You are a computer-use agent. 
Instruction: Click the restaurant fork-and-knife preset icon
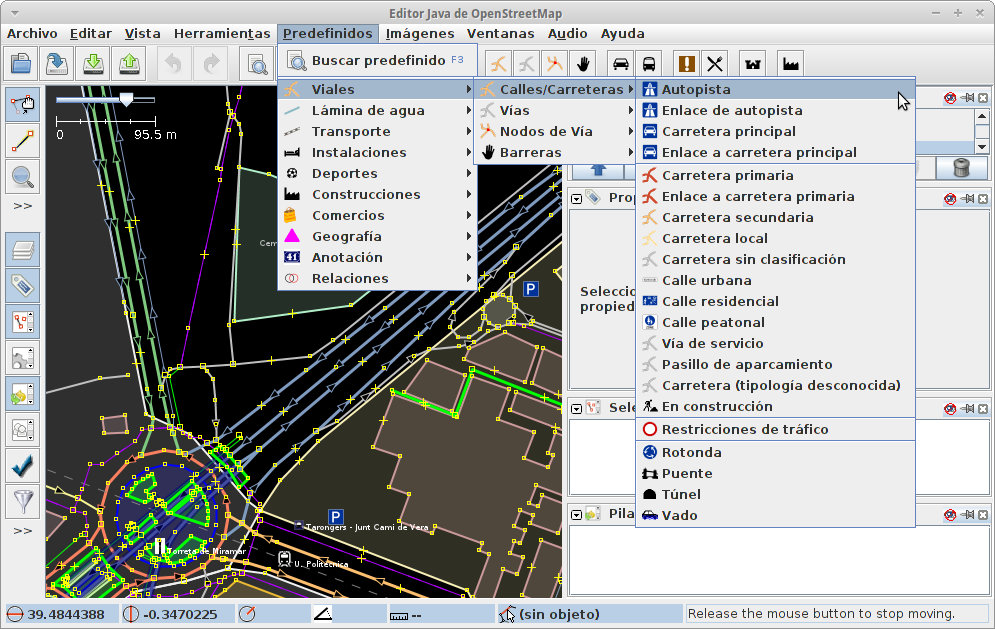pos(714,64)
